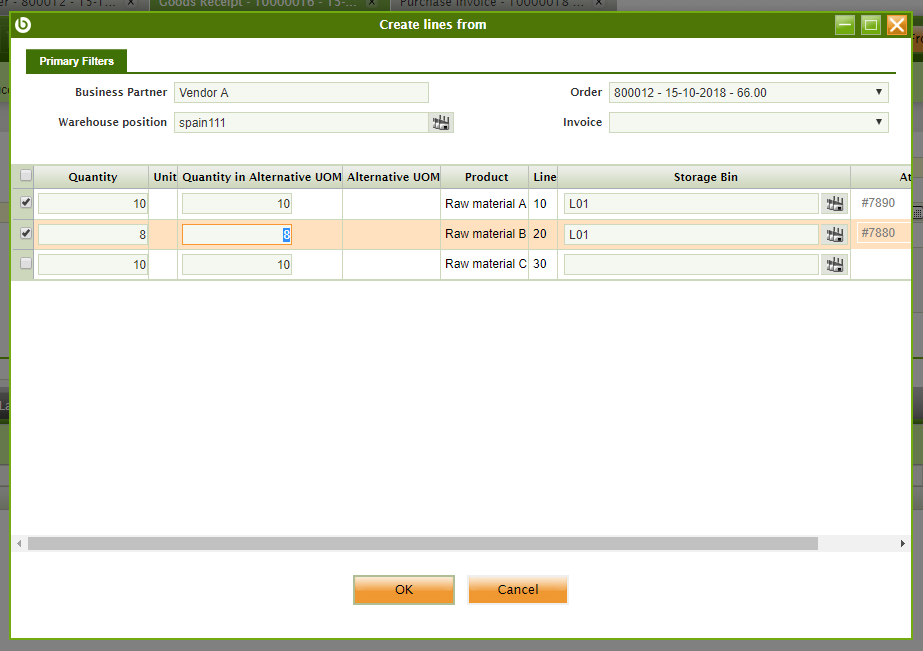Open storage bin selector for Raw material A
This screenshot has width=923, height=651.
pos(834,204)
